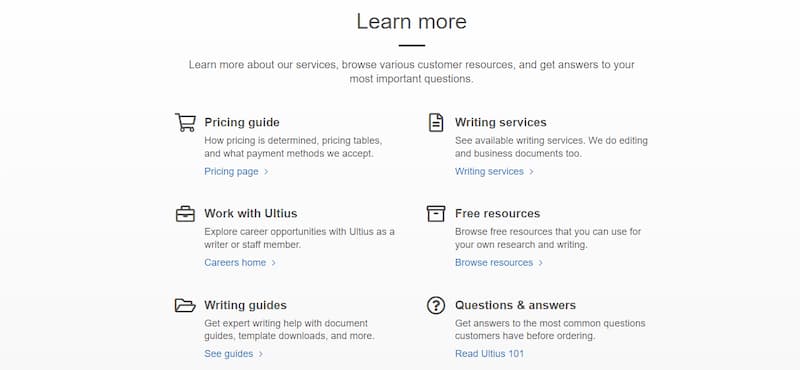The width and height of the screenshot is (800, 370).
Task: Click the question mark circle icon
Action: click(436, 305)
